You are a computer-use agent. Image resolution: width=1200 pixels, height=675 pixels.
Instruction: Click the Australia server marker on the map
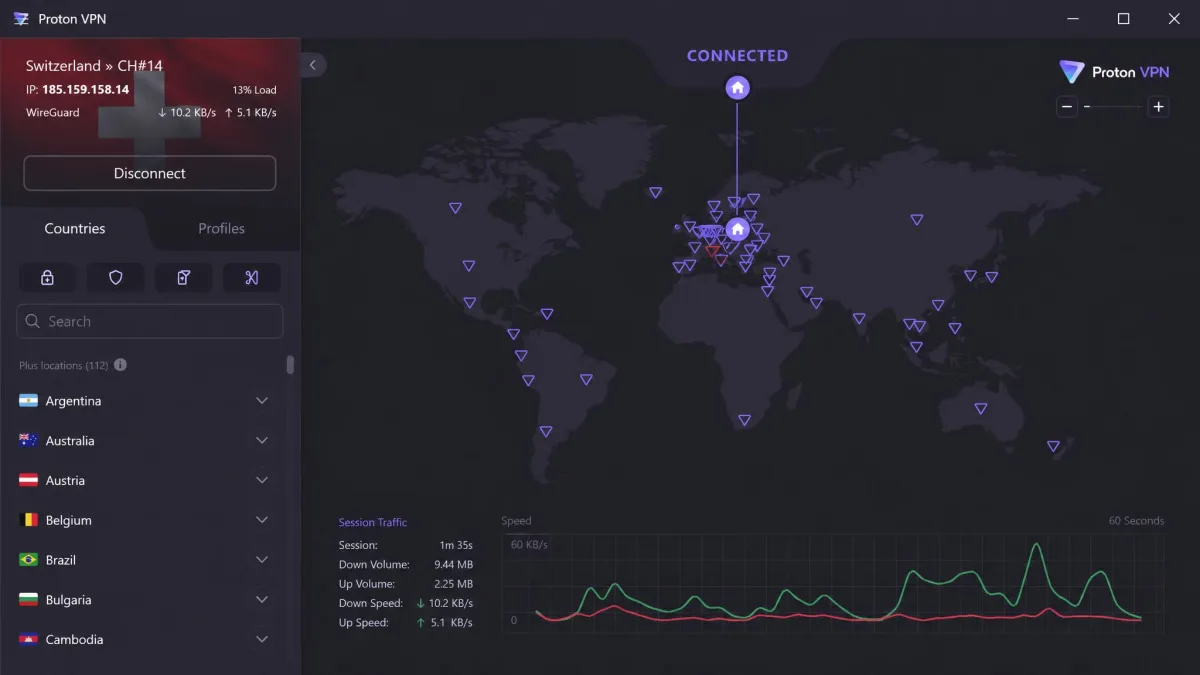[x=981, y=408]
